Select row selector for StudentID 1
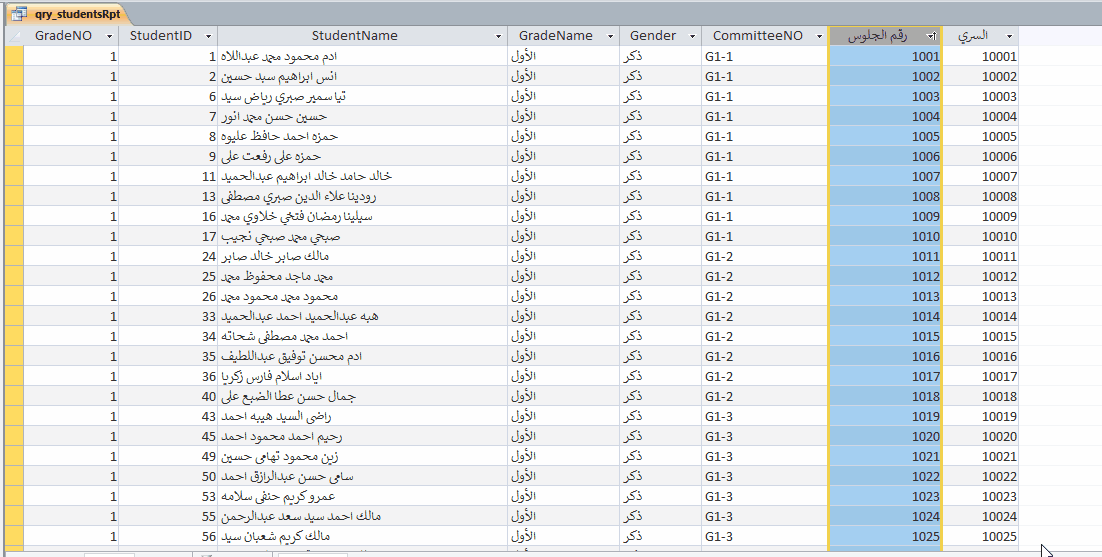The height and width of the screenshot is (557, 1102). pyautogui.click(x=14, y=57)
